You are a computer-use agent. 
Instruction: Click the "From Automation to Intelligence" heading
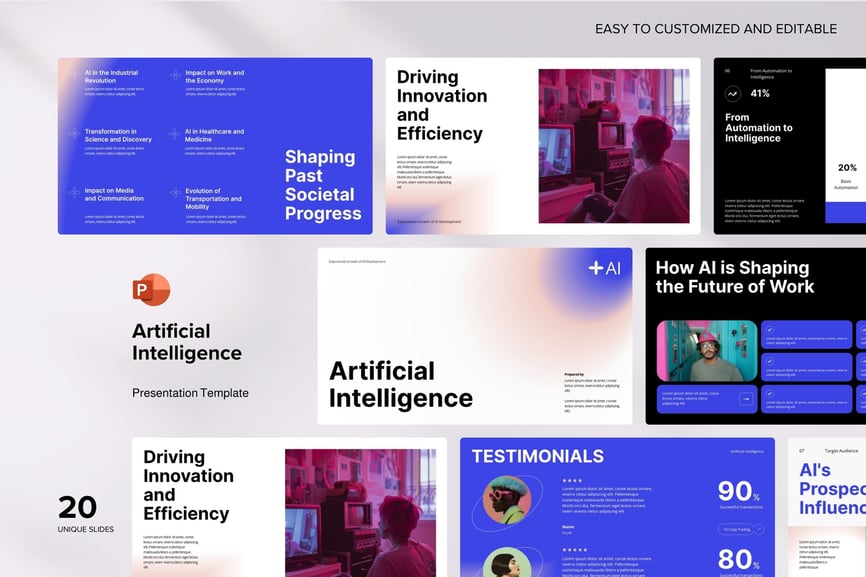758,128
